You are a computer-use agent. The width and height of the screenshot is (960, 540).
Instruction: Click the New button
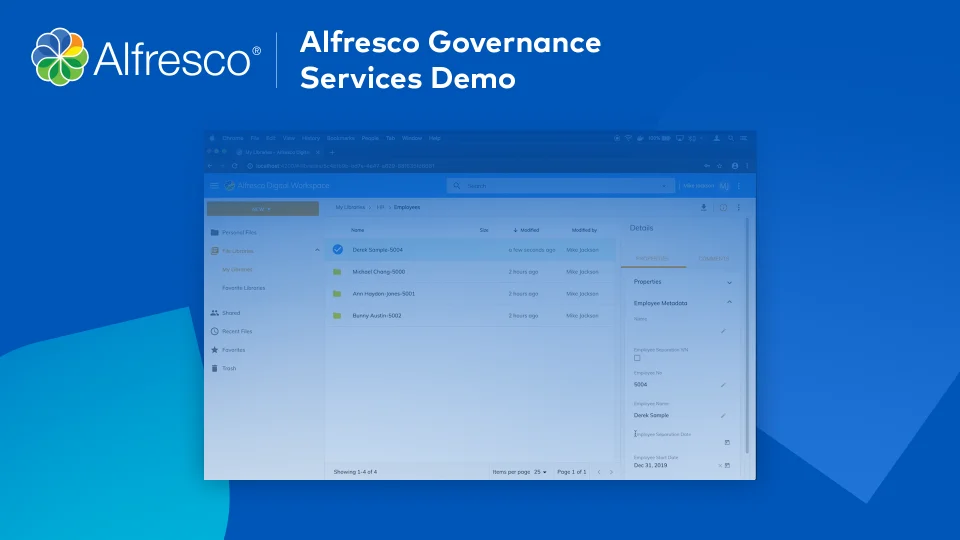(x=262, y=209)
